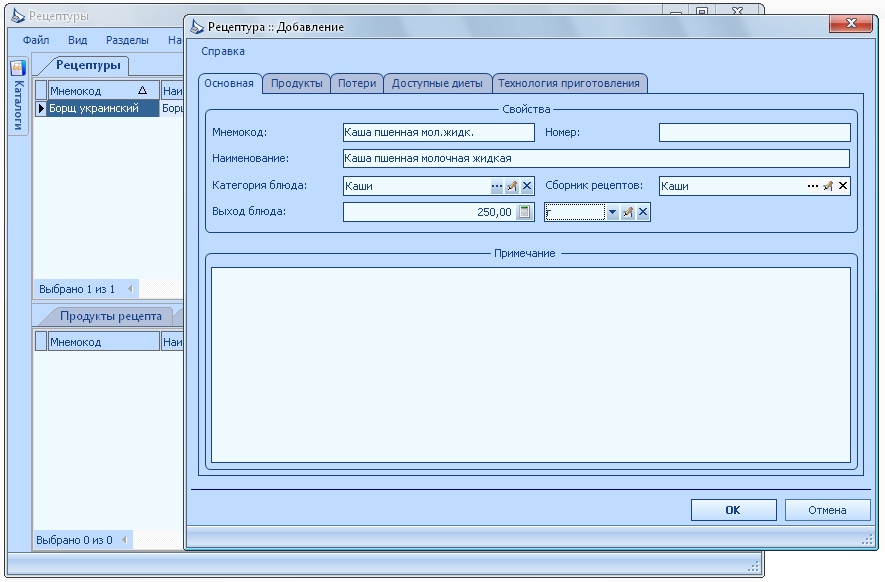Focus the Мнемокод input field
The height and width of the screenshot is (582, 885).
(439, 133)
